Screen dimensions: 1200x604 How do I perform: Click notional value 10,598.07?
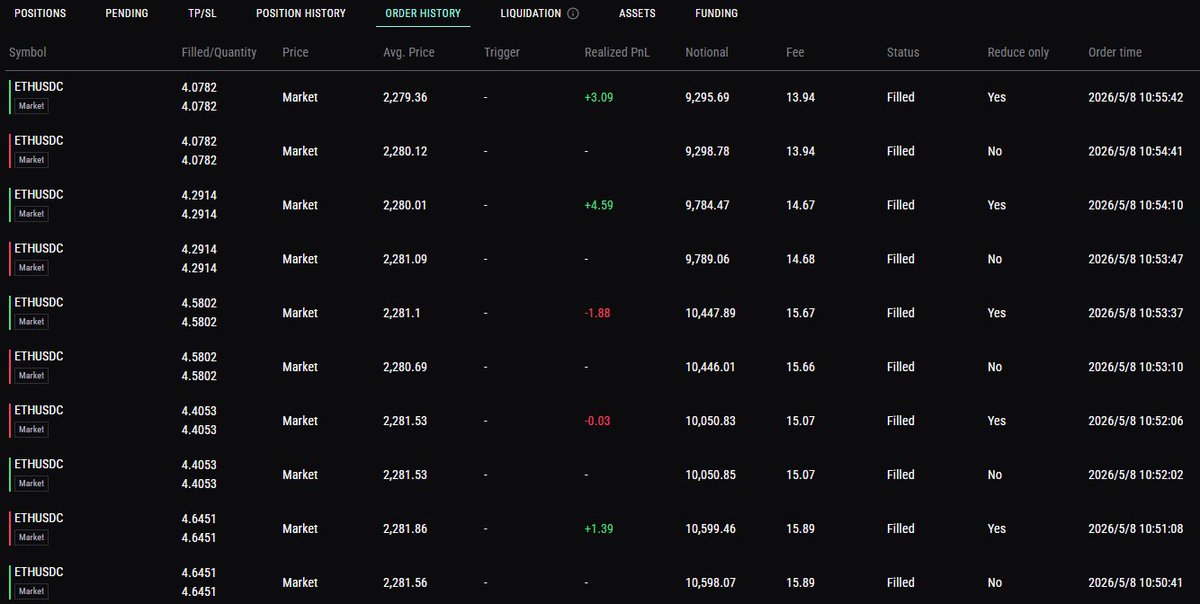tap(710, 583)
